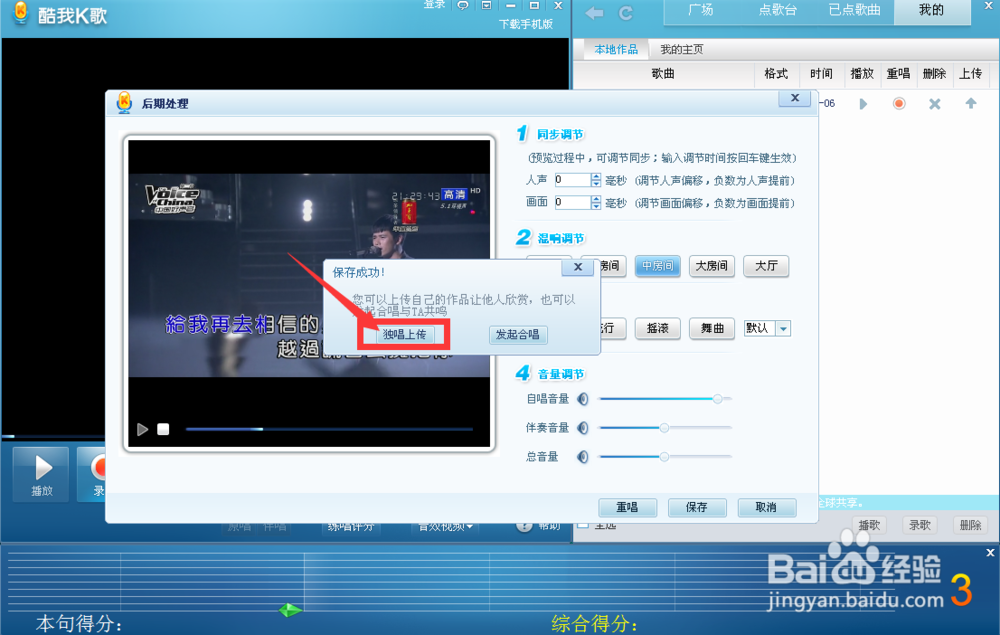The width and height of the screenshot is (1000, 635).
Task: Click the 人声 offset spinner arrows
Action: coord(596,180)
